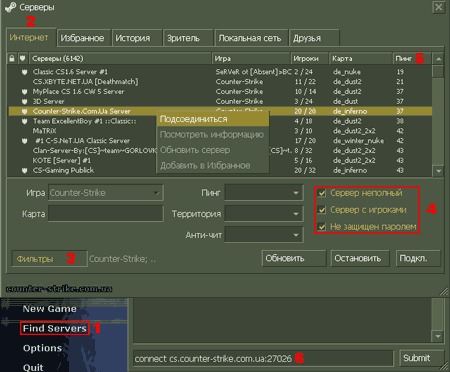Click shield icon beside Classic CS1.6 Server #1
The width and height of the screenshot is (450, 372).
point(24,72)
